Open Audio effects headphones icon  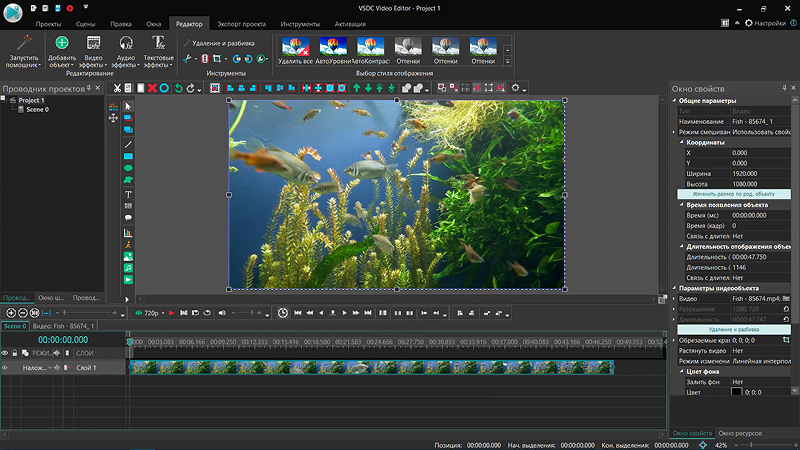coord(126,43)
